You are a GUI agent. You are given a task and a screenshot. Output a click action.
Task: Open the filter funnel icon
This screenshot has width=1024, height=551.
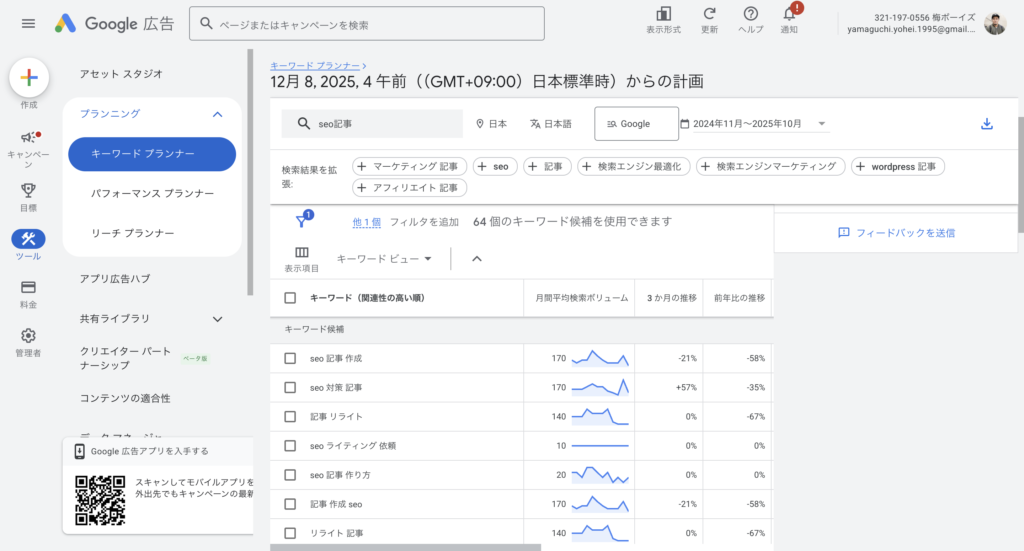(301, 221)
